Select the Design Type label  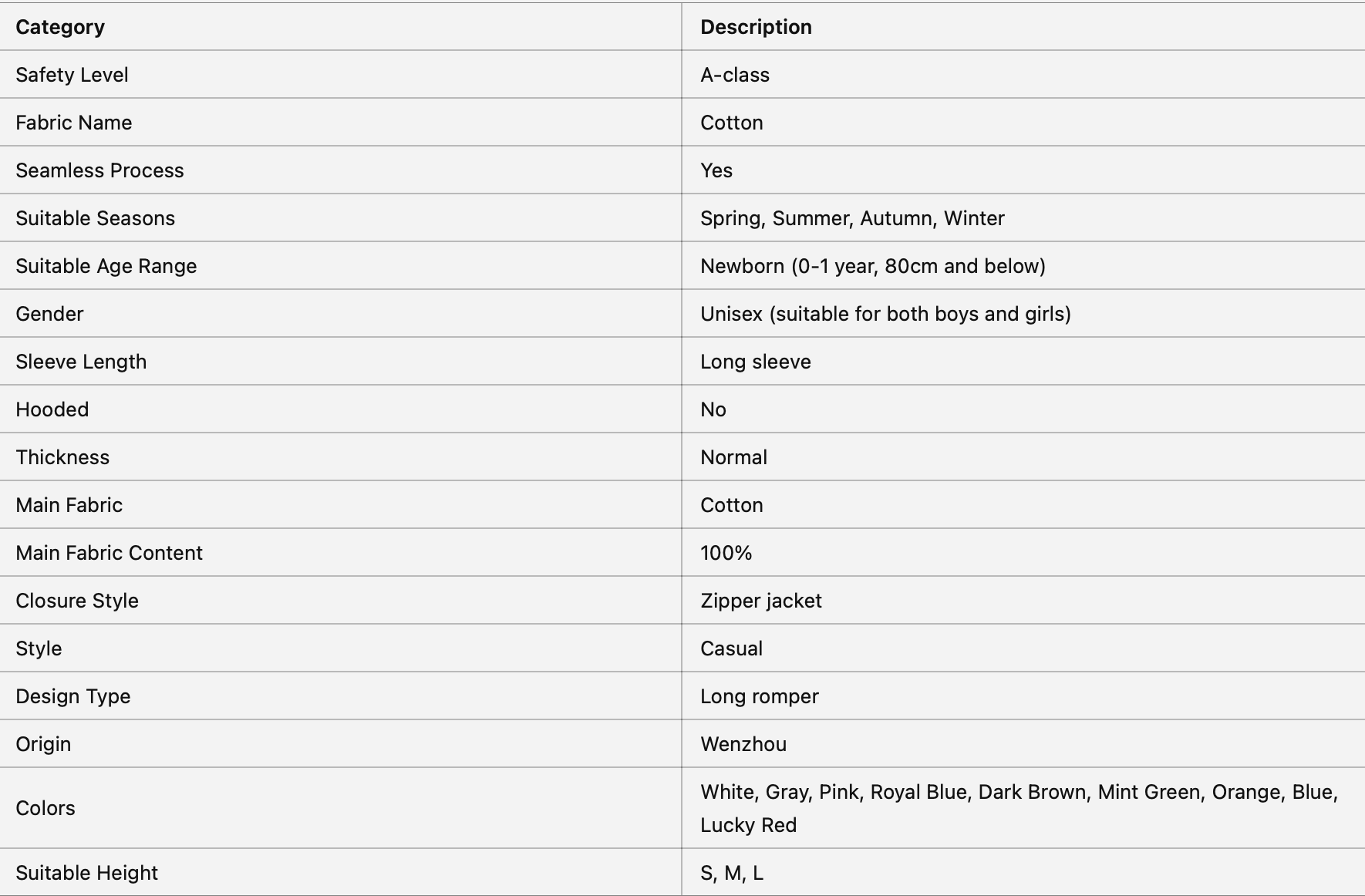pyautogui.click(x=72, y=696)
